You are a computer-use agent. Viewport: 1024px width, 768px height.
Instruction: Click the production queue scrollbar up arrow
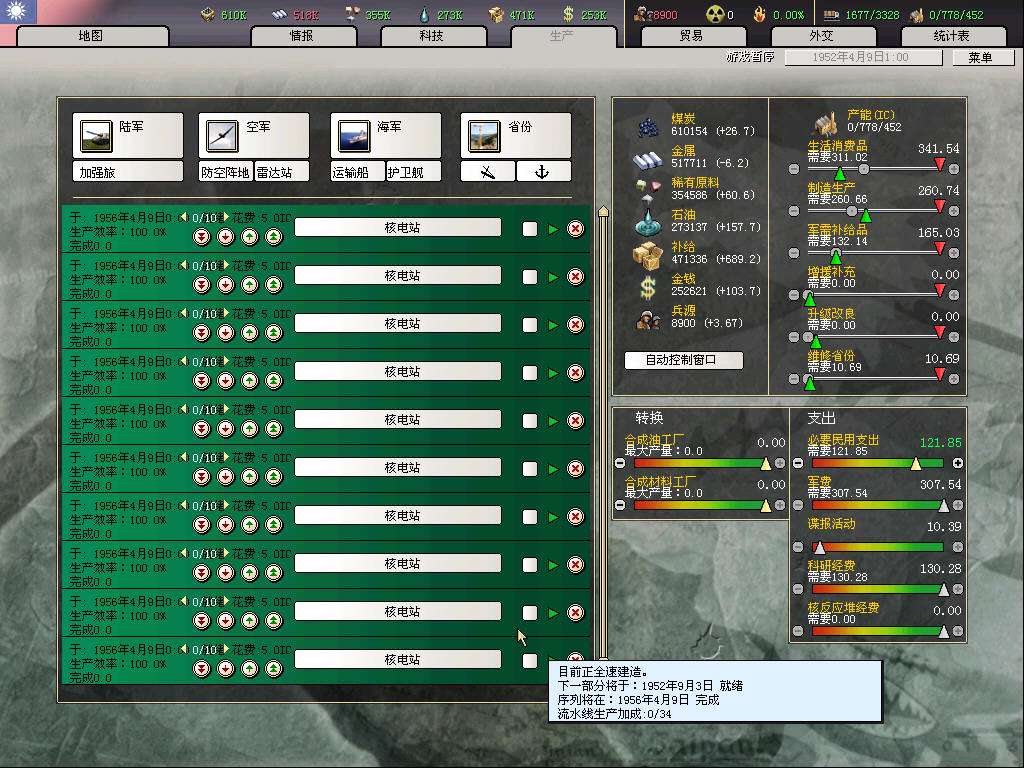pyautogui.click(x=603, y=211)
